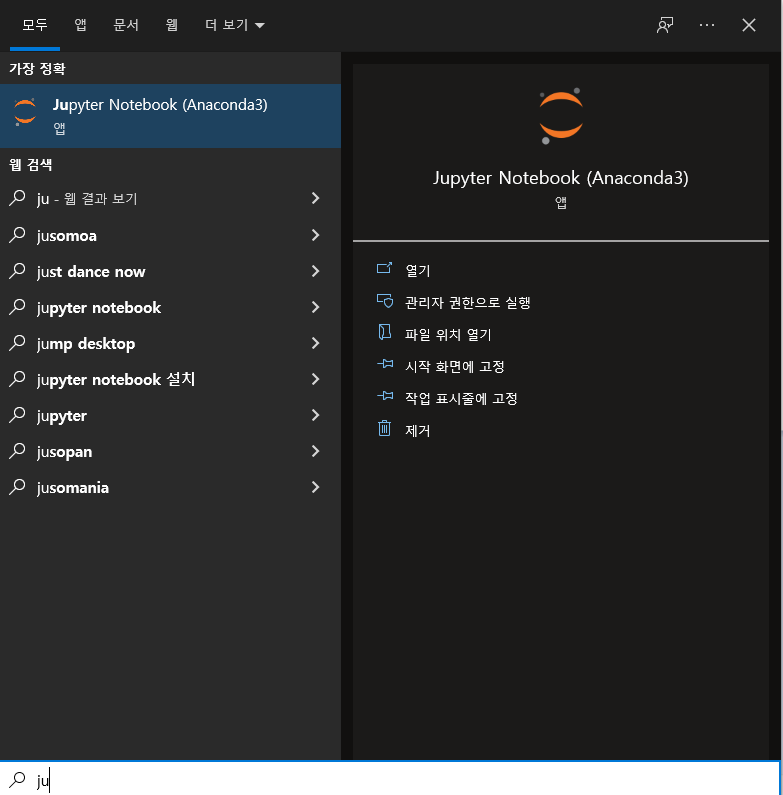Open the Jupyter Notebook (Anaconda3) best match result
The image size is (783, 795).
(x=170, y=116)
